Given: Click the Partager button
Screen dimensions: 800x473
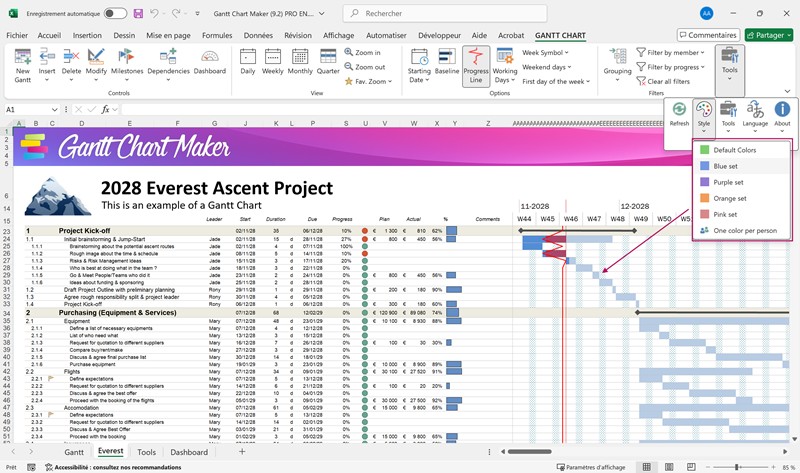Looking at the screenshot, I should [x=768, y=34].
